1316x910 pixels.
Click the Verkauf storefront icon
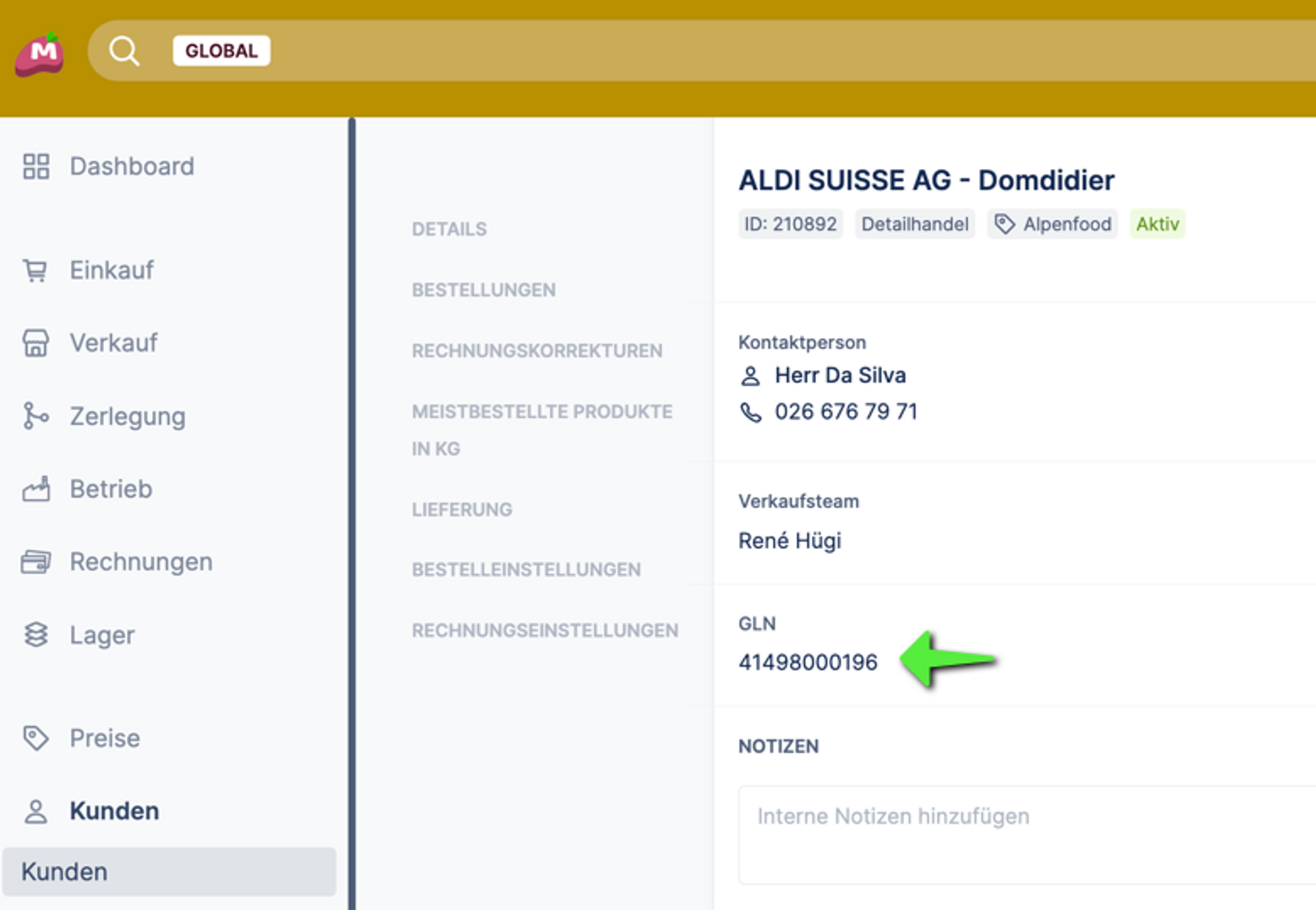36,343
